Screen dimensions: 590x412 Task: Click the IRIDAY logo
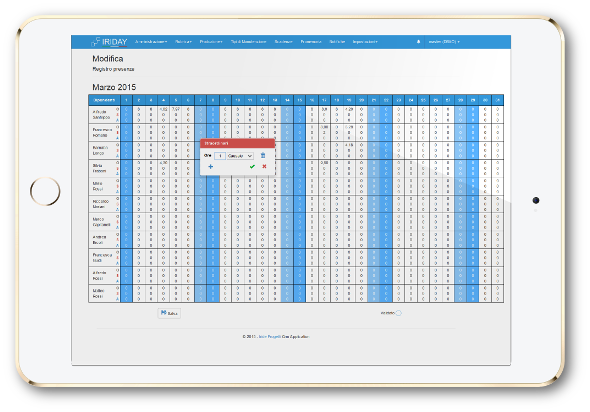coord(109,42)
